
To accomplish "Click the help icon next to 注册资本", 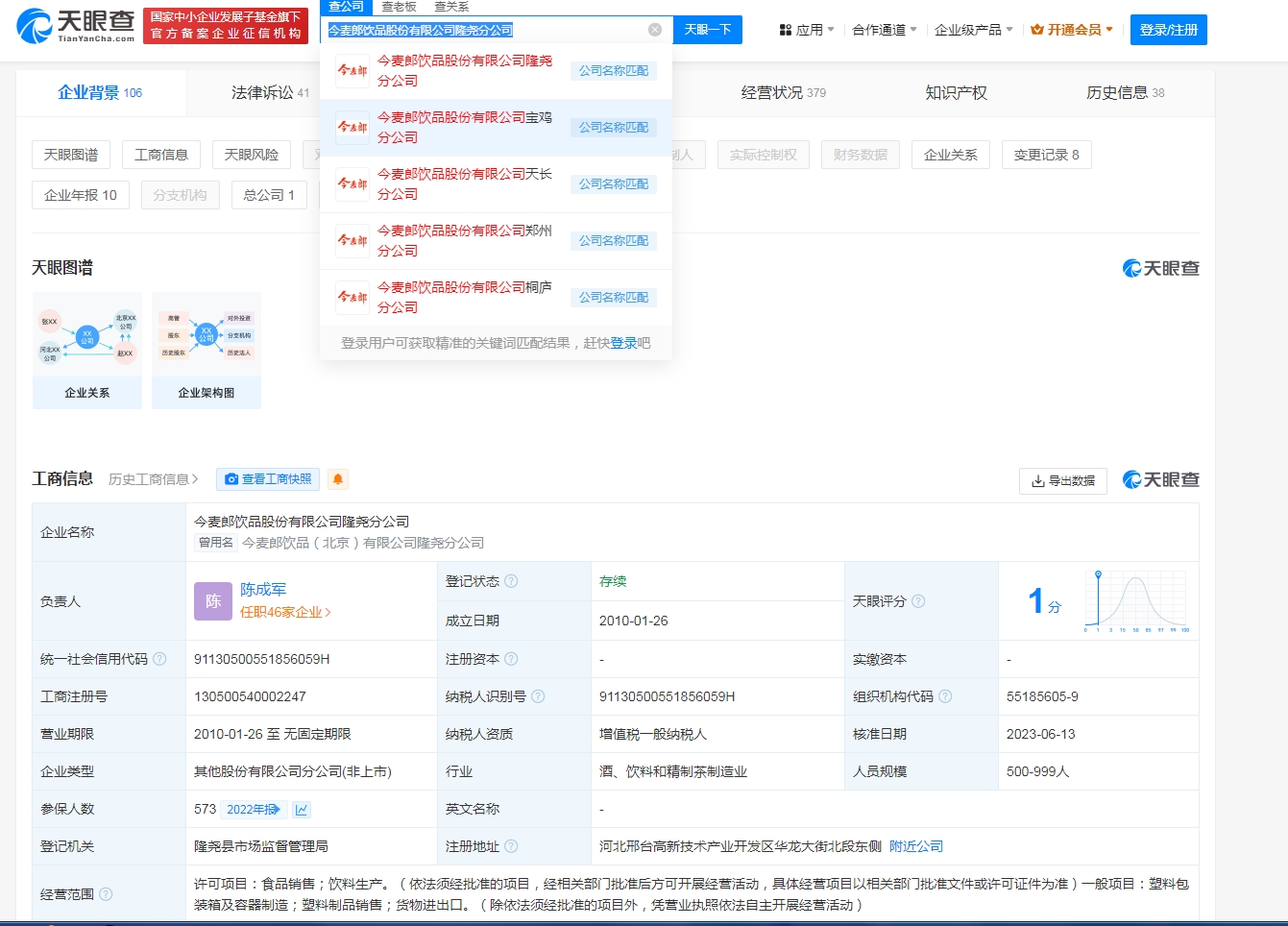I will tap(511, 659).
